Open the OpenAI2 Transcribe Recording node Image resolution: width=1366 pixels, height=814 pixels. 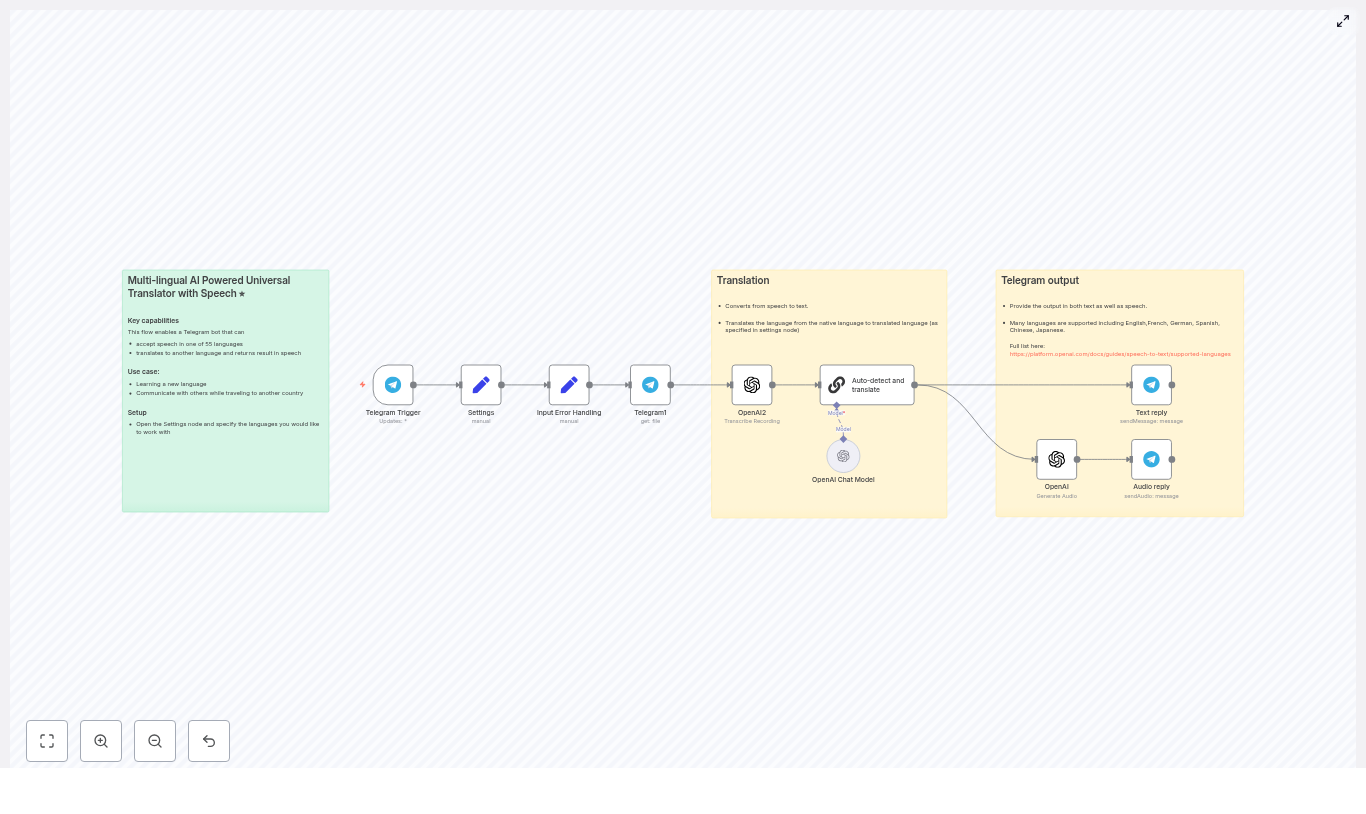coord(752,385)
